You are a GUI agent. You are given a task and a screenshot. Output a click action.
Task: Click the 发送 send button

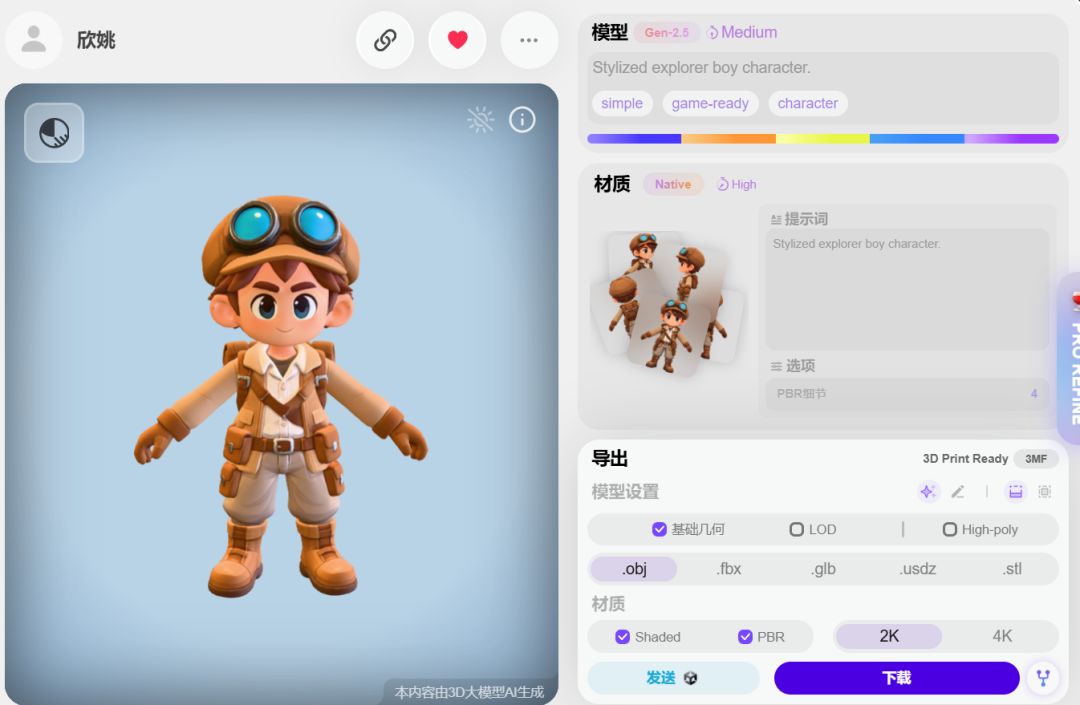pos(673,678)
